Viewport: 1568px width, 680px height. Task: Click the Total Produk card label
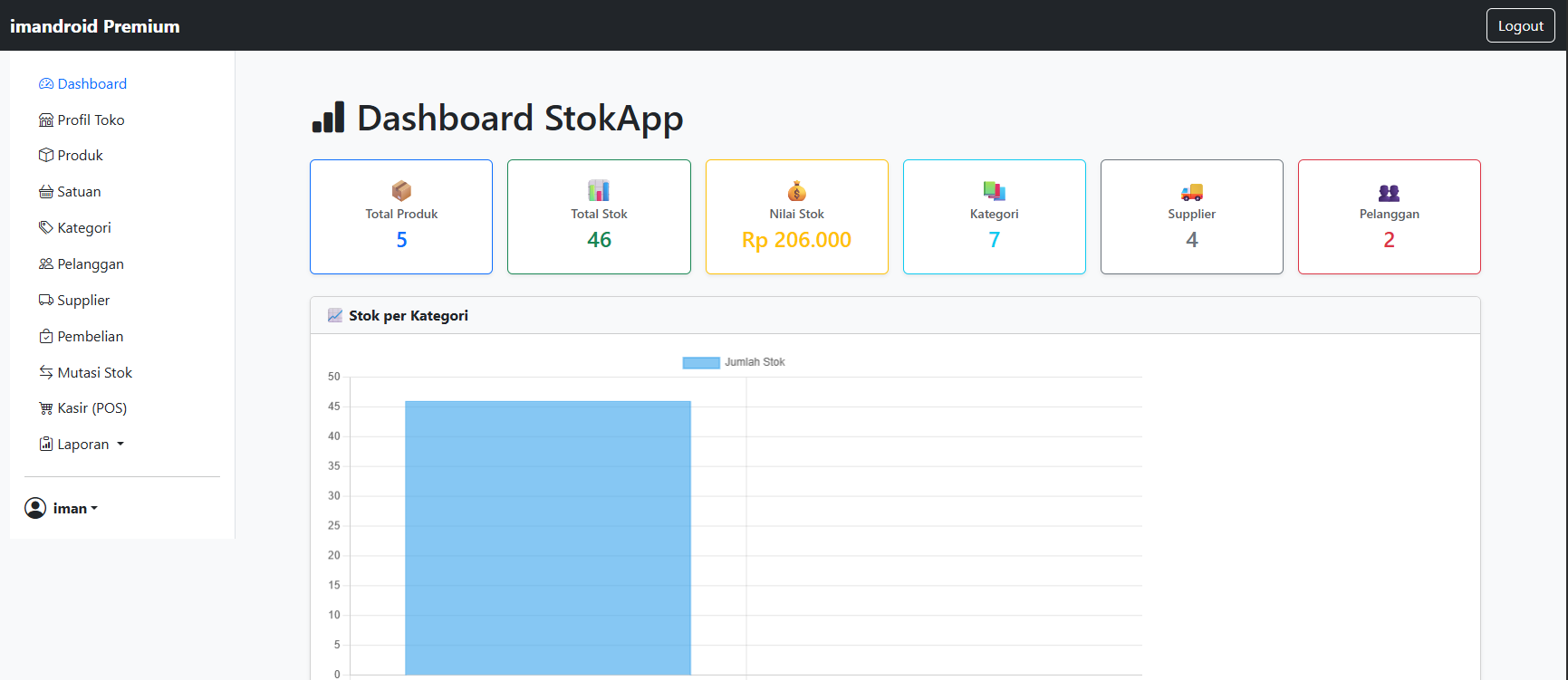(401, 214)
